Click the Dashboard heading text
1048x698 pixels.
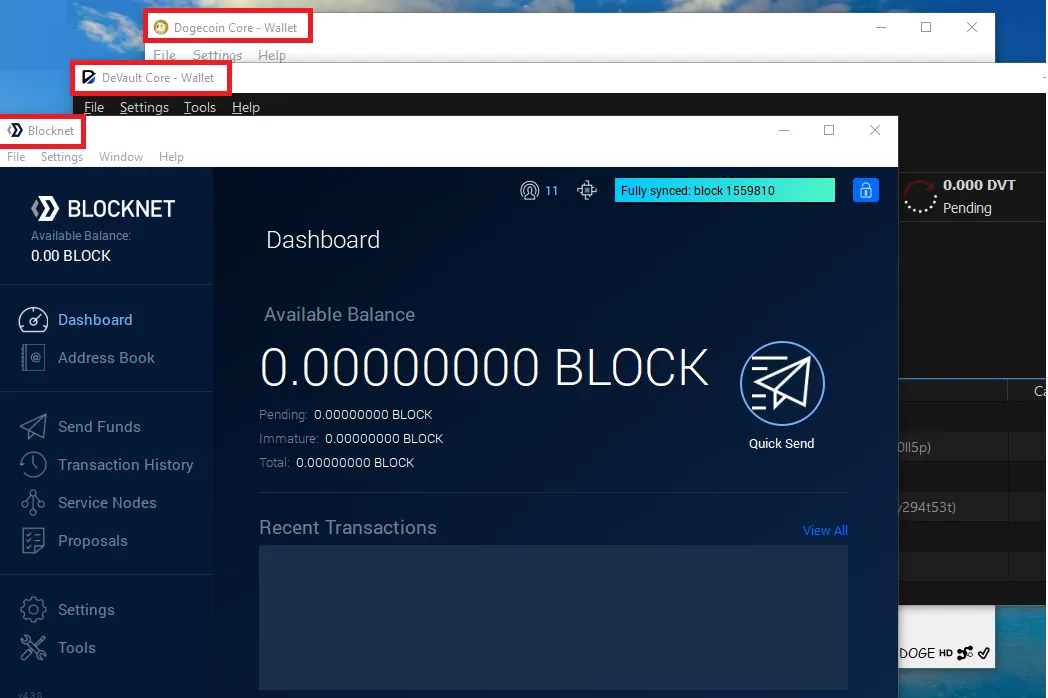click(x=323, y=239)
